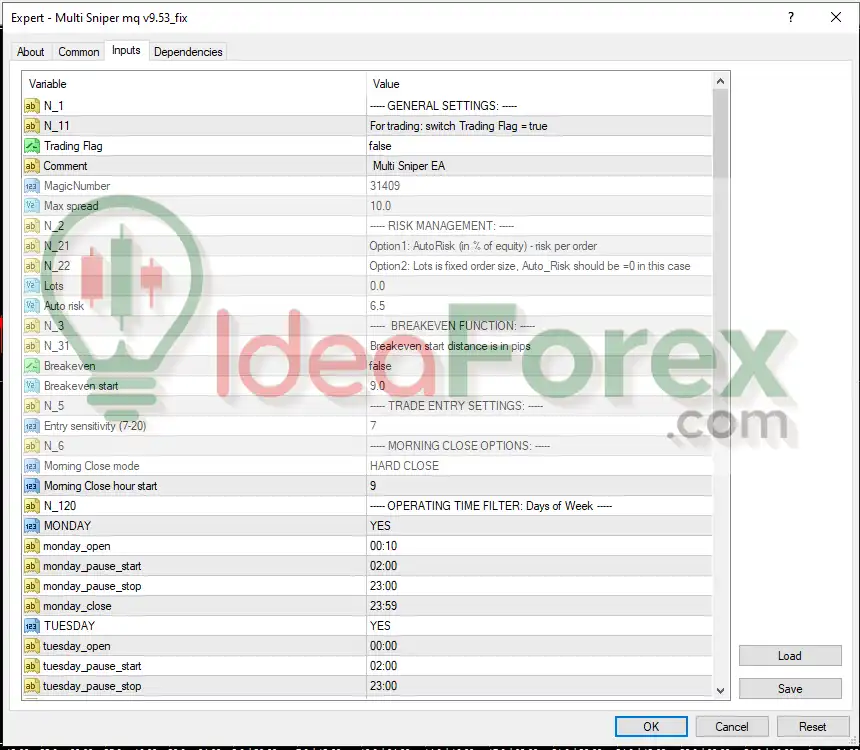Click the string icon beside tuesday_open
This screenshot has height=750, width=860.
coord(31,646)
